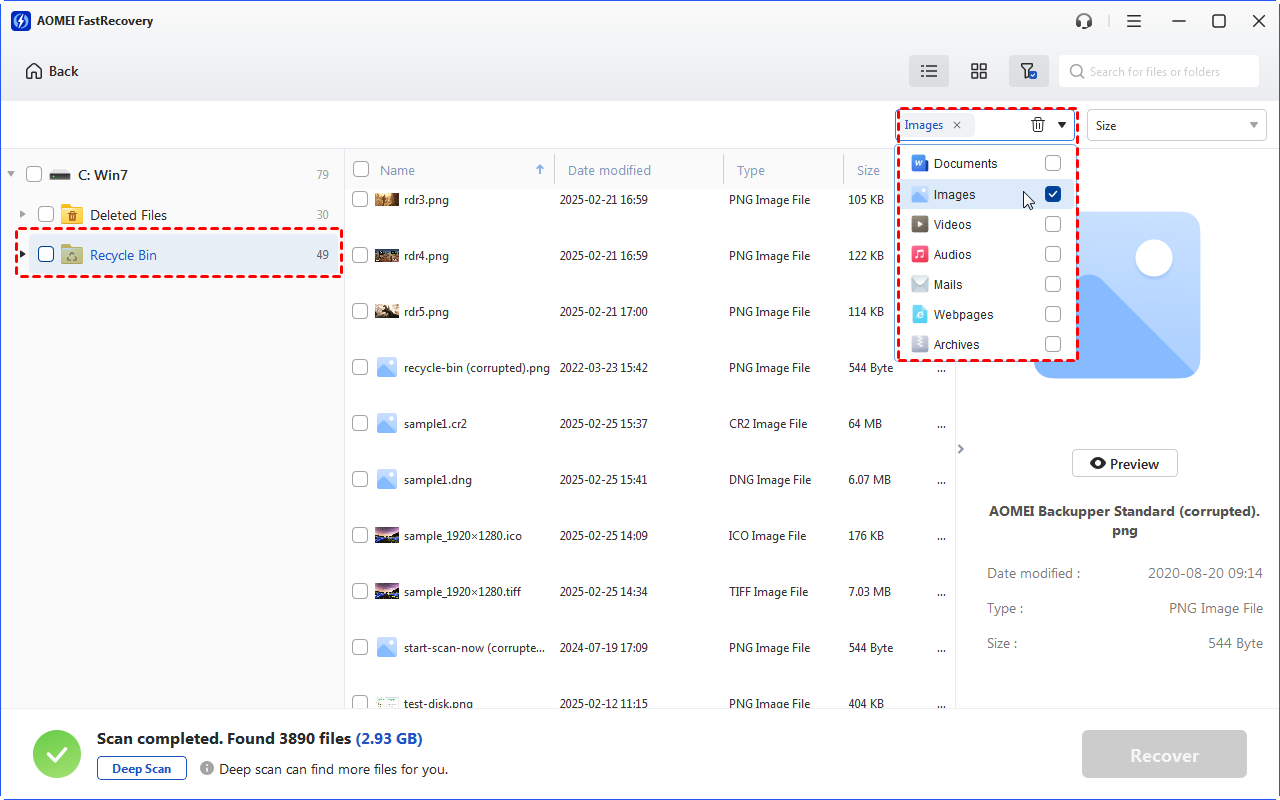Open the Size filter dropdown
Image resolution: width=1280 pixels, height=800 pixels.
click(x=1176, y=125)
